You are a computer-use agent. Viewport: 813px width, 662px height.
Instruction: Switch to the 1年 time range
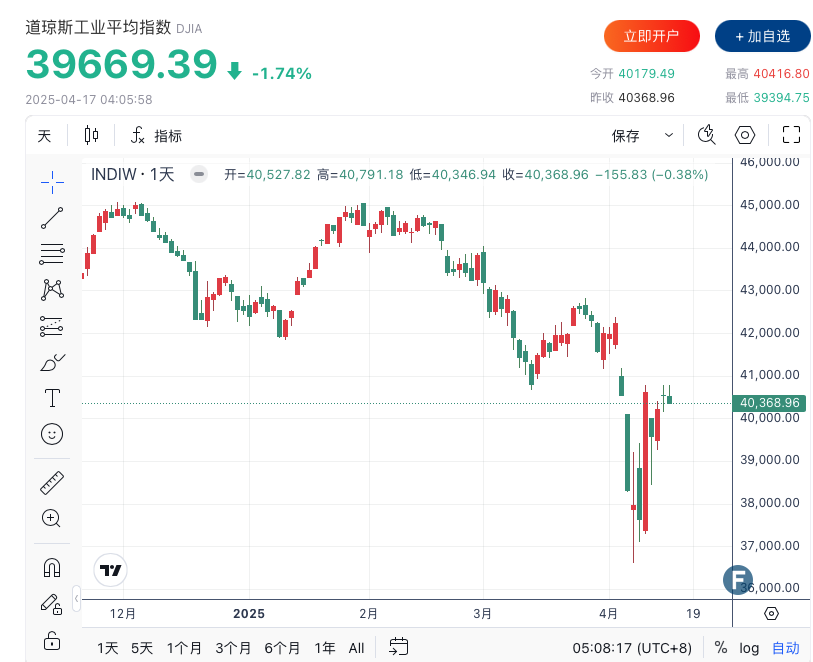[325, 648]
